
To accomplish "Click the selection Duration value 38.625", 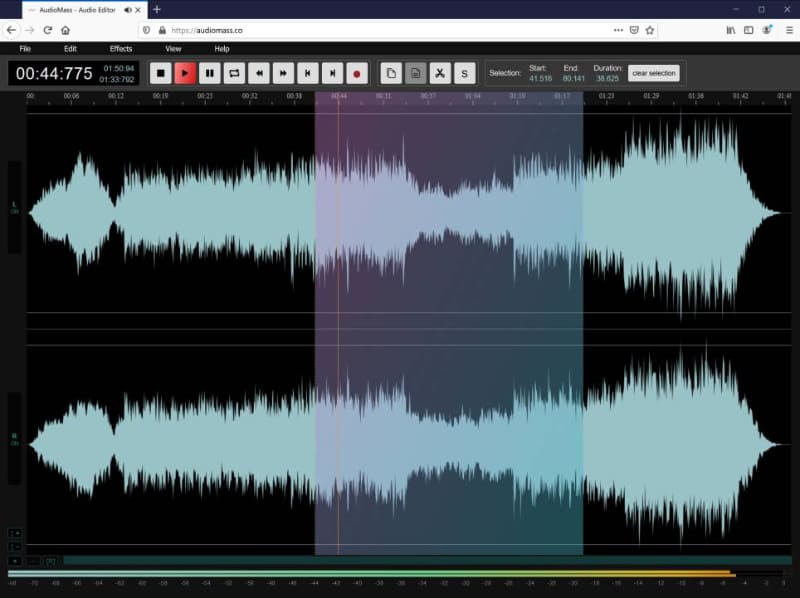I will pyautogui.click(x=608, y=79).
